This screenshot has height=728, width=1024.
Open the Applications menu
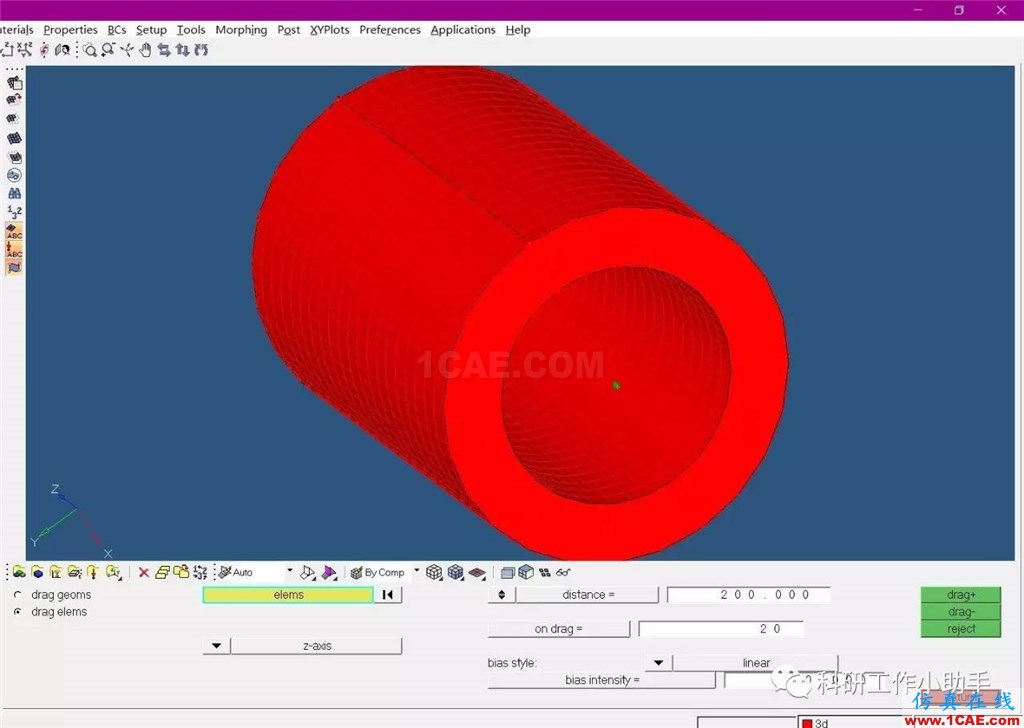click(x=463, y=30)
